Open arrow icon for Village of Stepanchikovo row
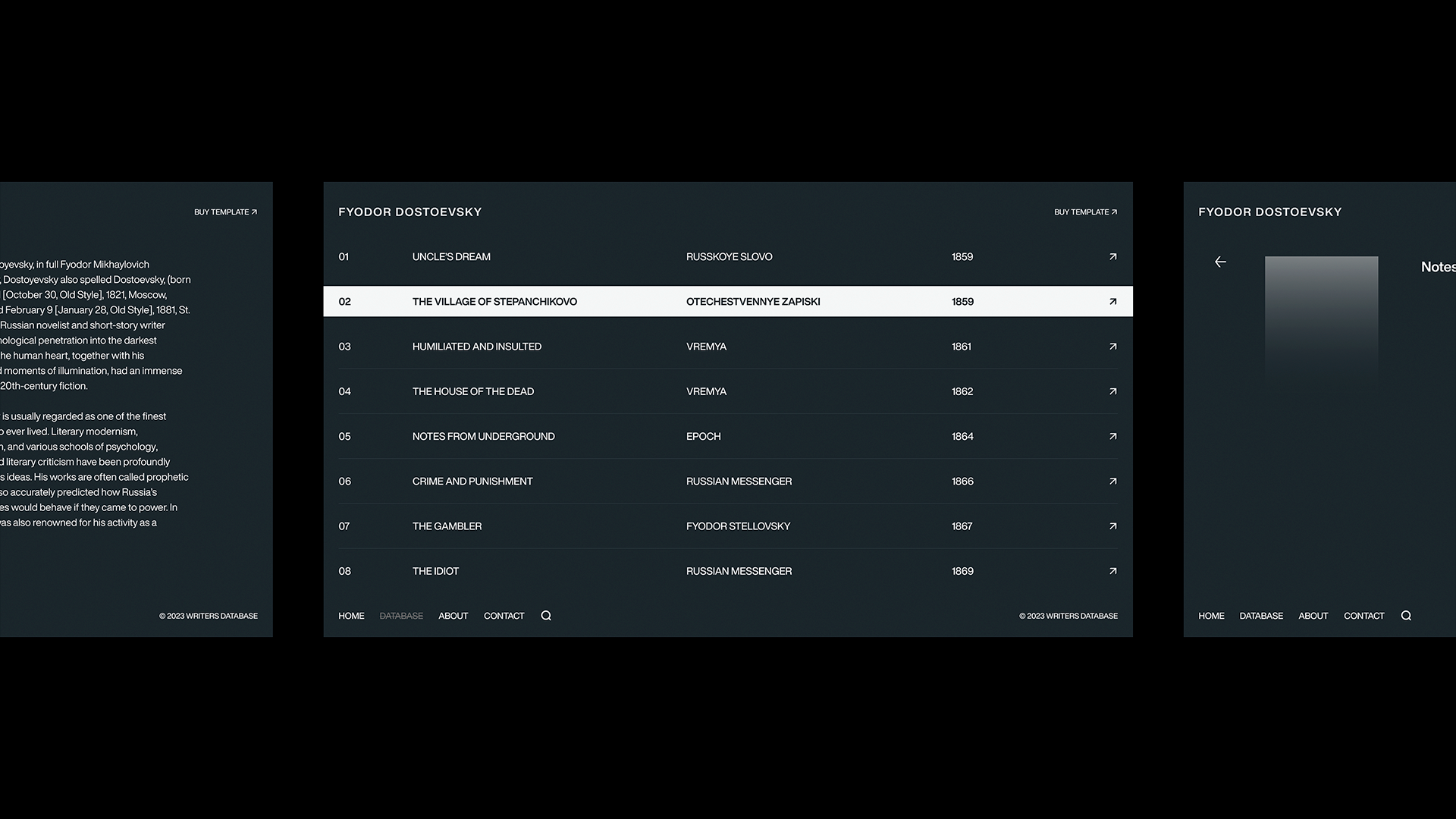The width and height of the screenshot is (1456, 819). tap(1112, 301)
